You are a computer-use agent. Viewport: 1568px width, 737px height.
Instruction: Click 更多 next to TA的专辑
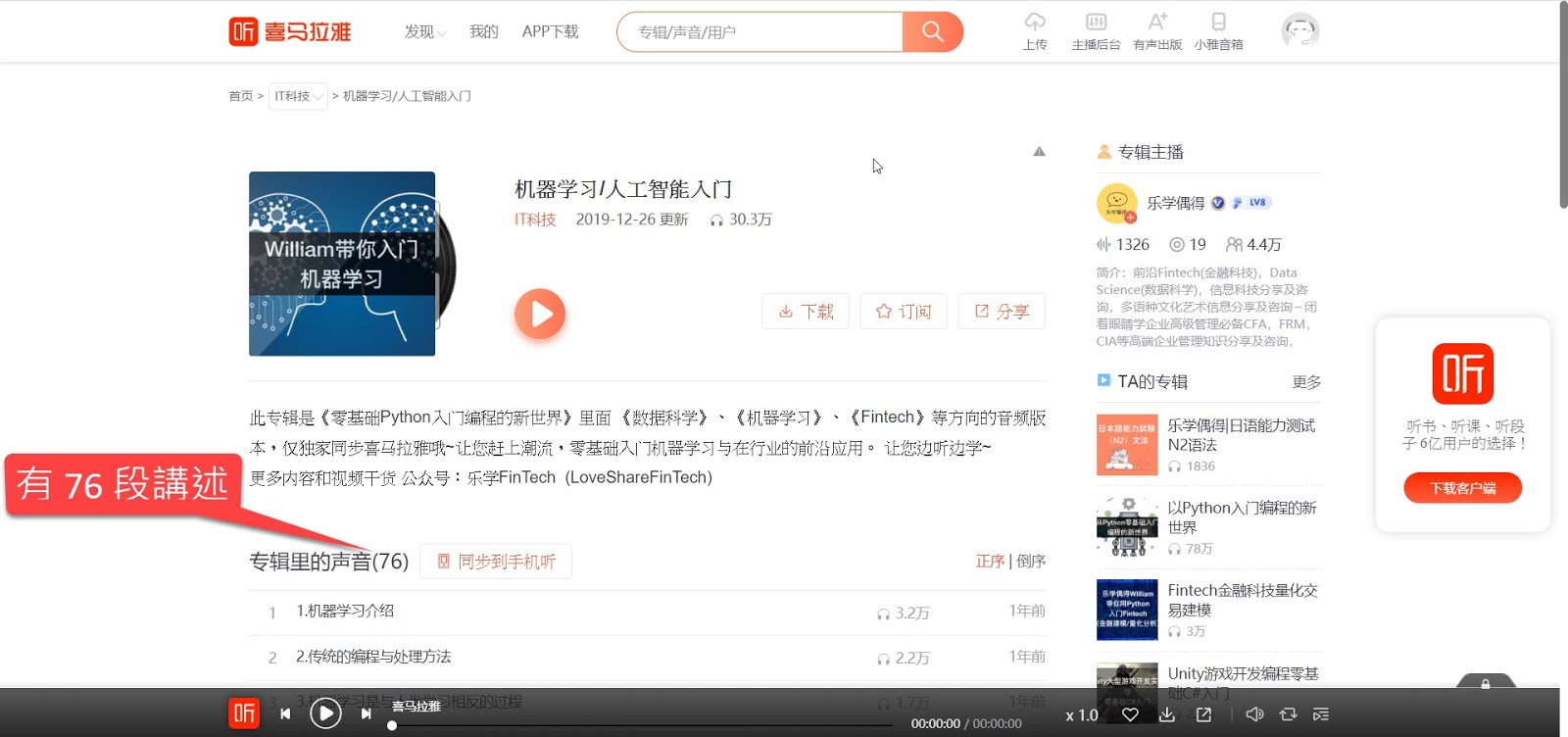tap(1306, 381)
